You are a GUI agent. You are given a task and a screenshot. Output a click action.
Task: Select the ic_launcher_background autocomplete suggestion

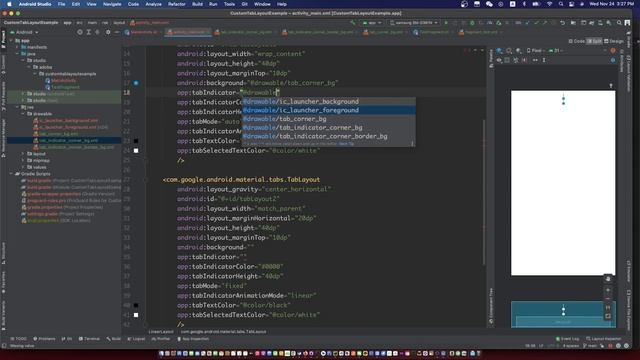pos(329,101)
